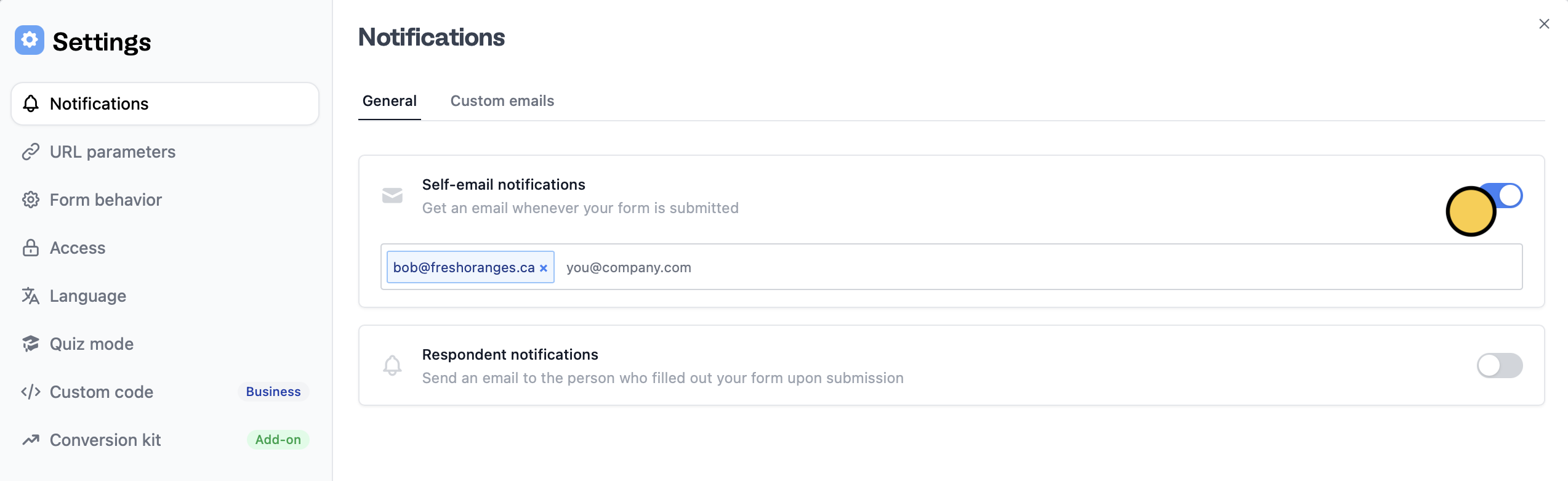Screen dimensions: 1568x481
Task: Click the URL parameters link icon
Action: [31, 152]
